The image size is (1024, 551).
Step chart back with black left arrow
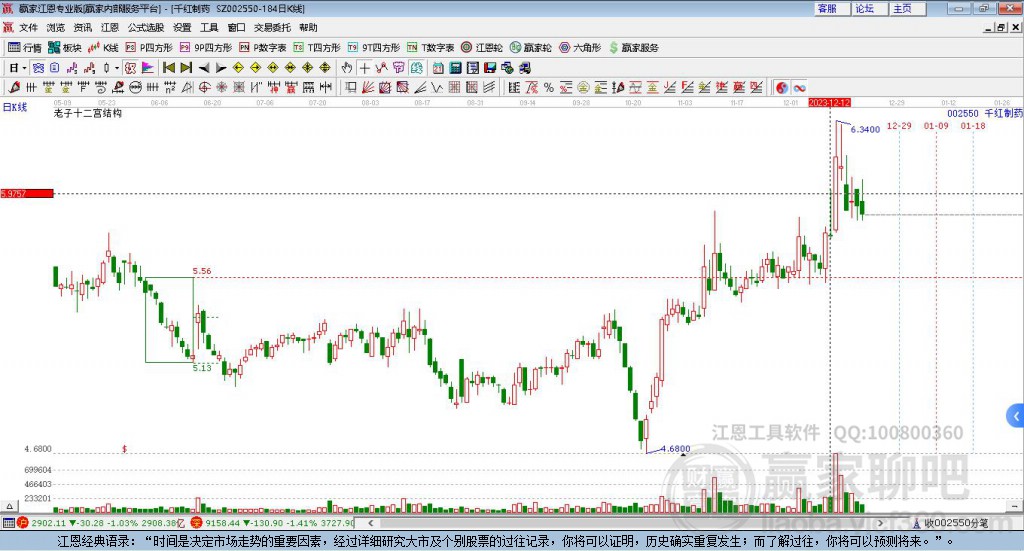tap(204, 68)
